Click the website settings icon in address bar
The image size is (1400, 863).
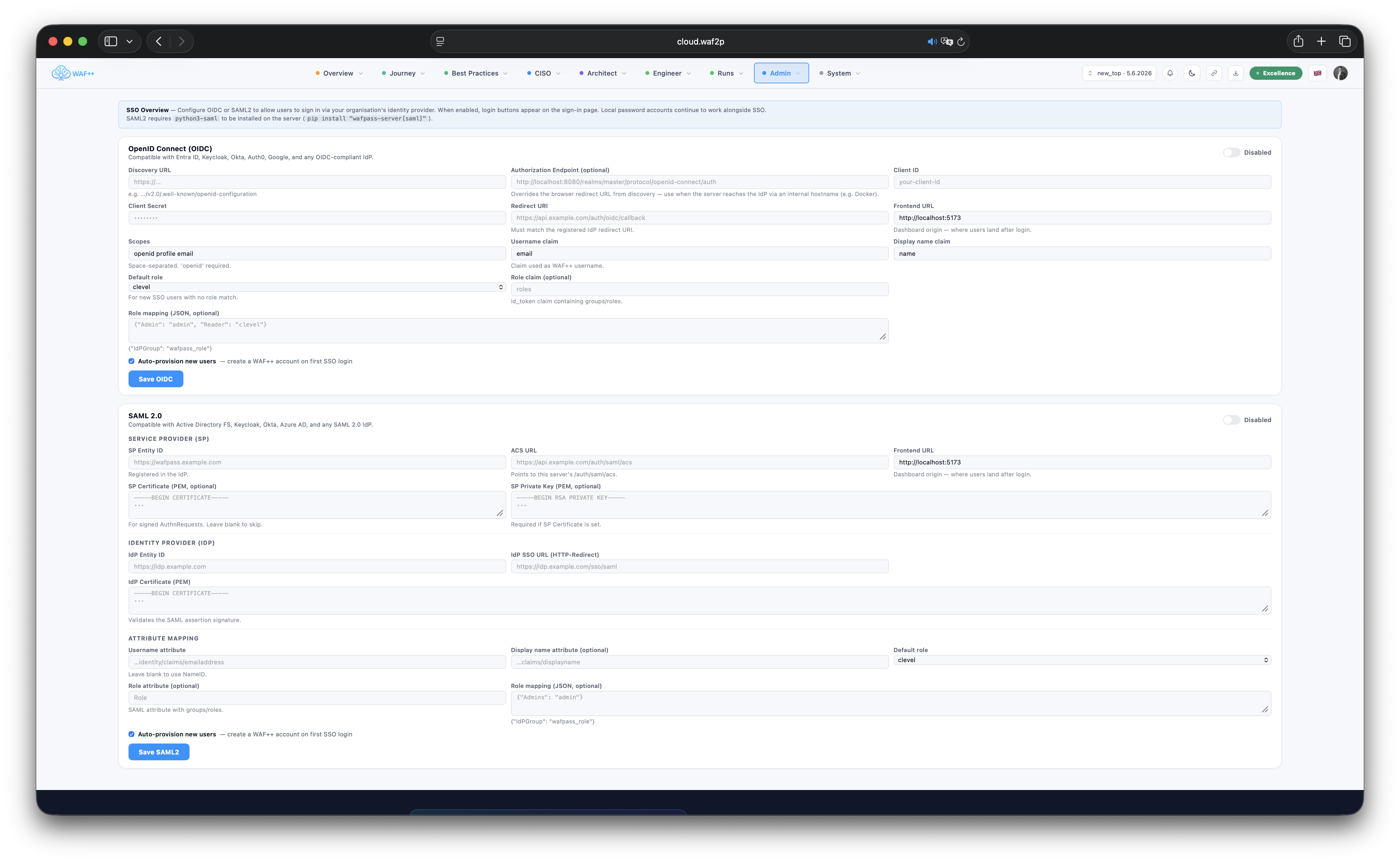click(440, 42)
